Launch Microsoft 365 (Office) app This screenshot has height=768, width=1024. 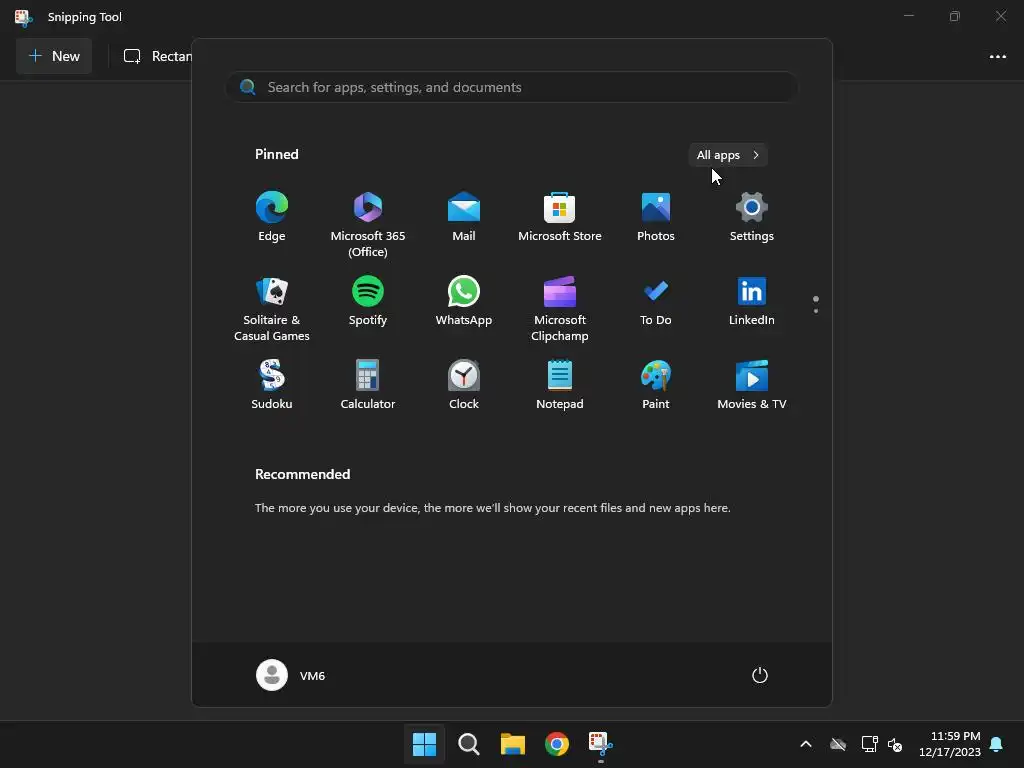[x=368, y=224]
